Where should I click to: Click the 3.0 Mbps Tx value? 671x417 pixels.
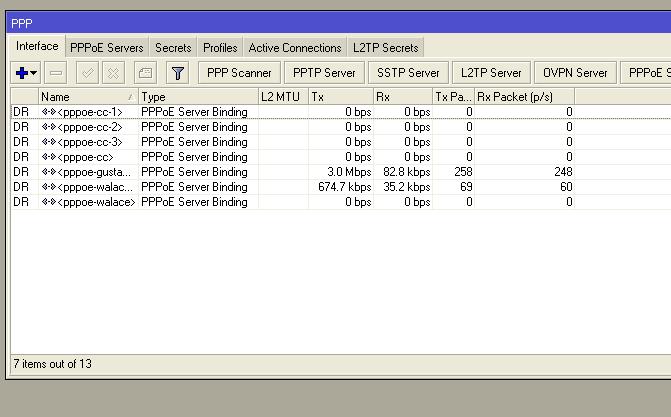click(349, 172)
